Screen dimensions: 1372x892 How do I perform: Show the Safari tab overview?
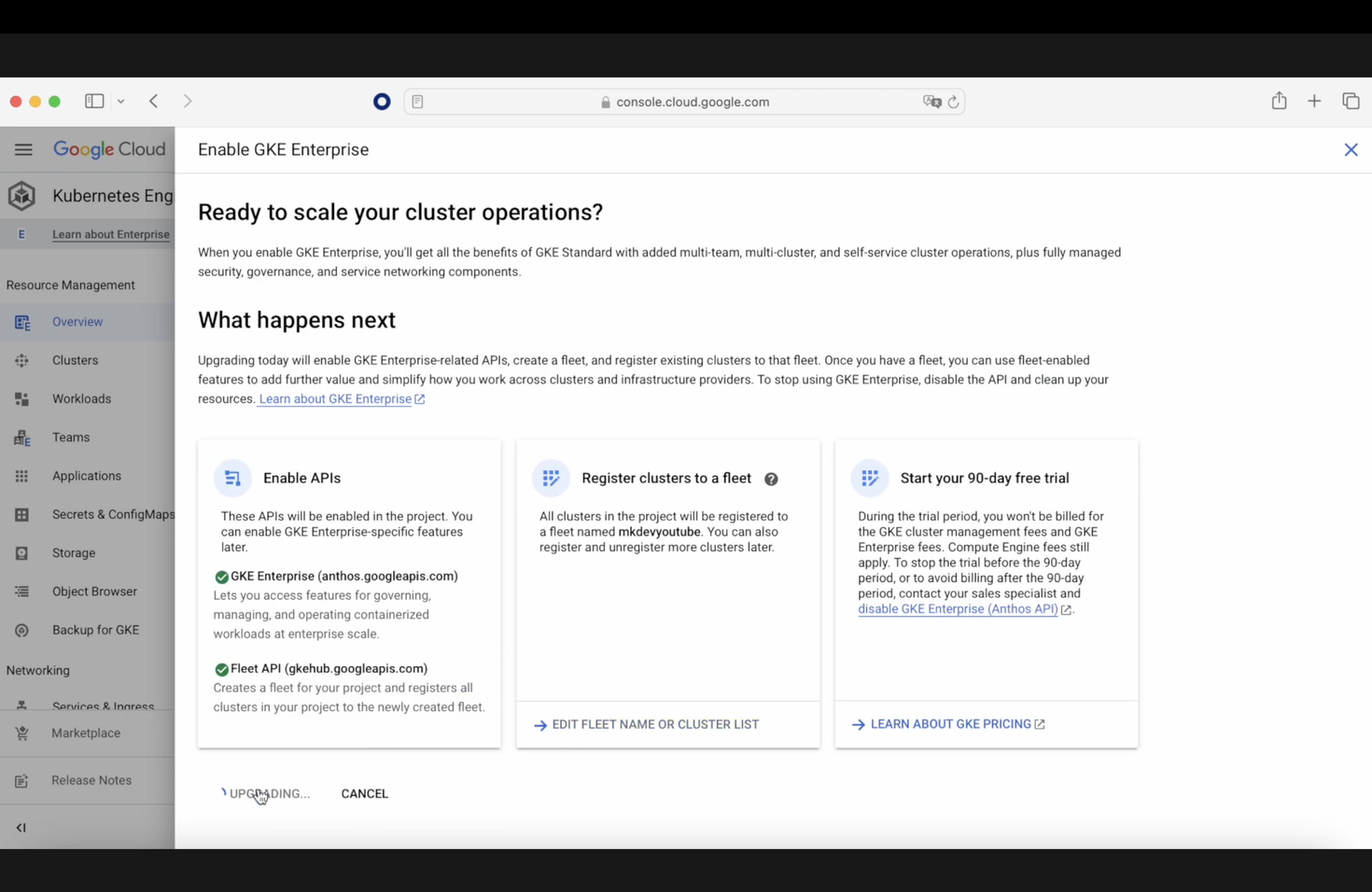click(1351, 101)
